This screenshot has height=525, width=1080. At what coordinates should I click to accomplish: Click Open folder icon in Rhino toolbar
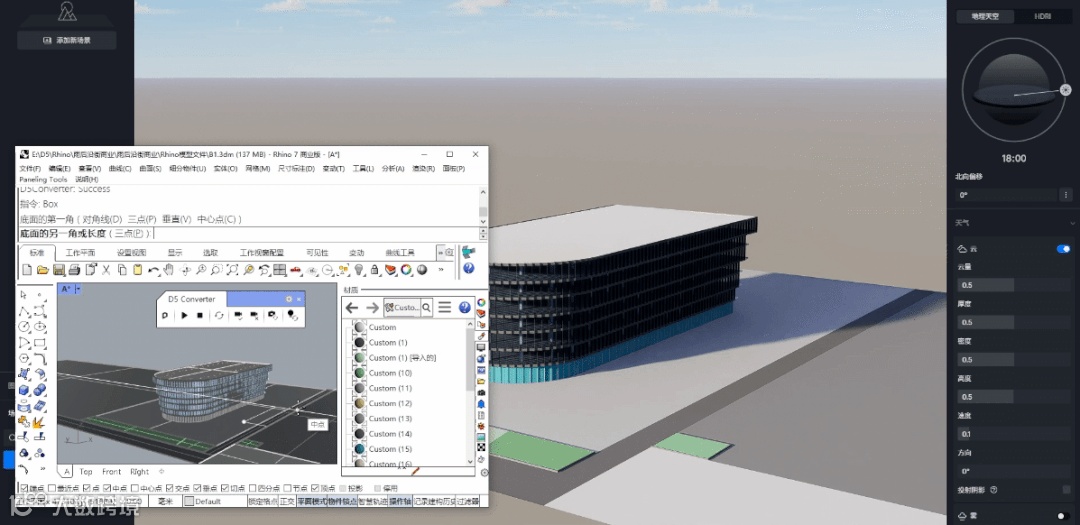43,270
